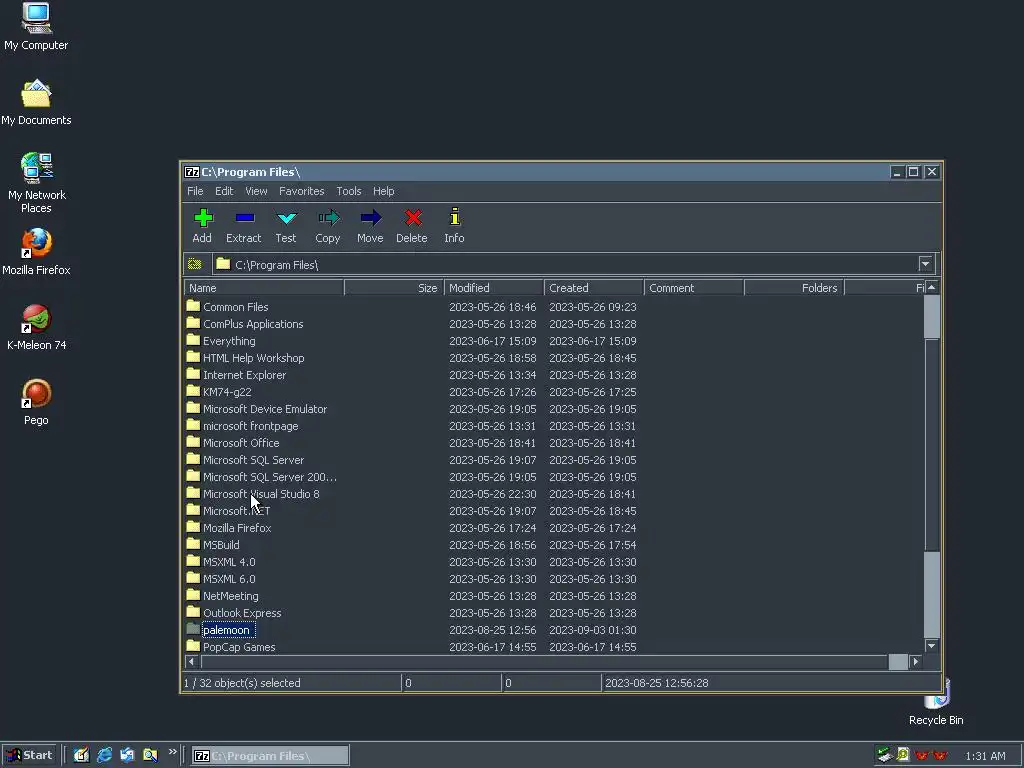Select the HTML Help Workshop folder
Screen dimensions: 1024x768
[x=253, y=358]
